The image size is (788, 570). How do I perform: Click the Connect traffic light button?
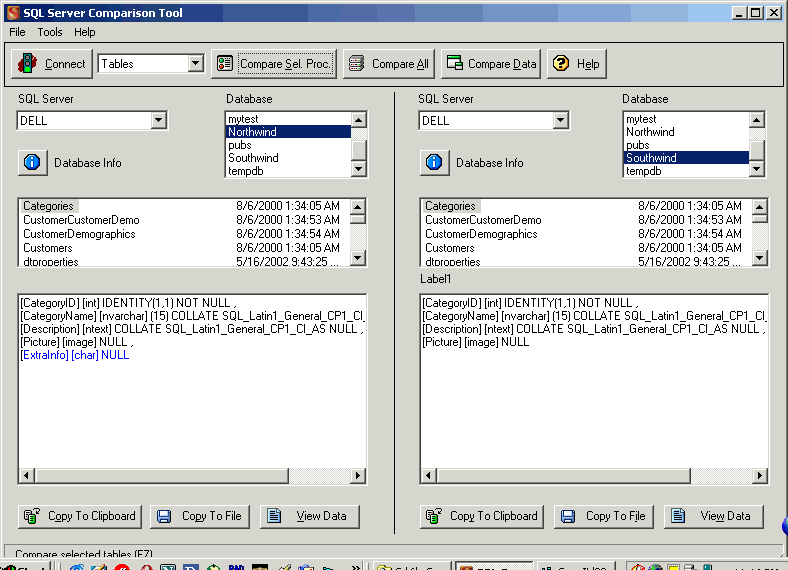point(52,64)
